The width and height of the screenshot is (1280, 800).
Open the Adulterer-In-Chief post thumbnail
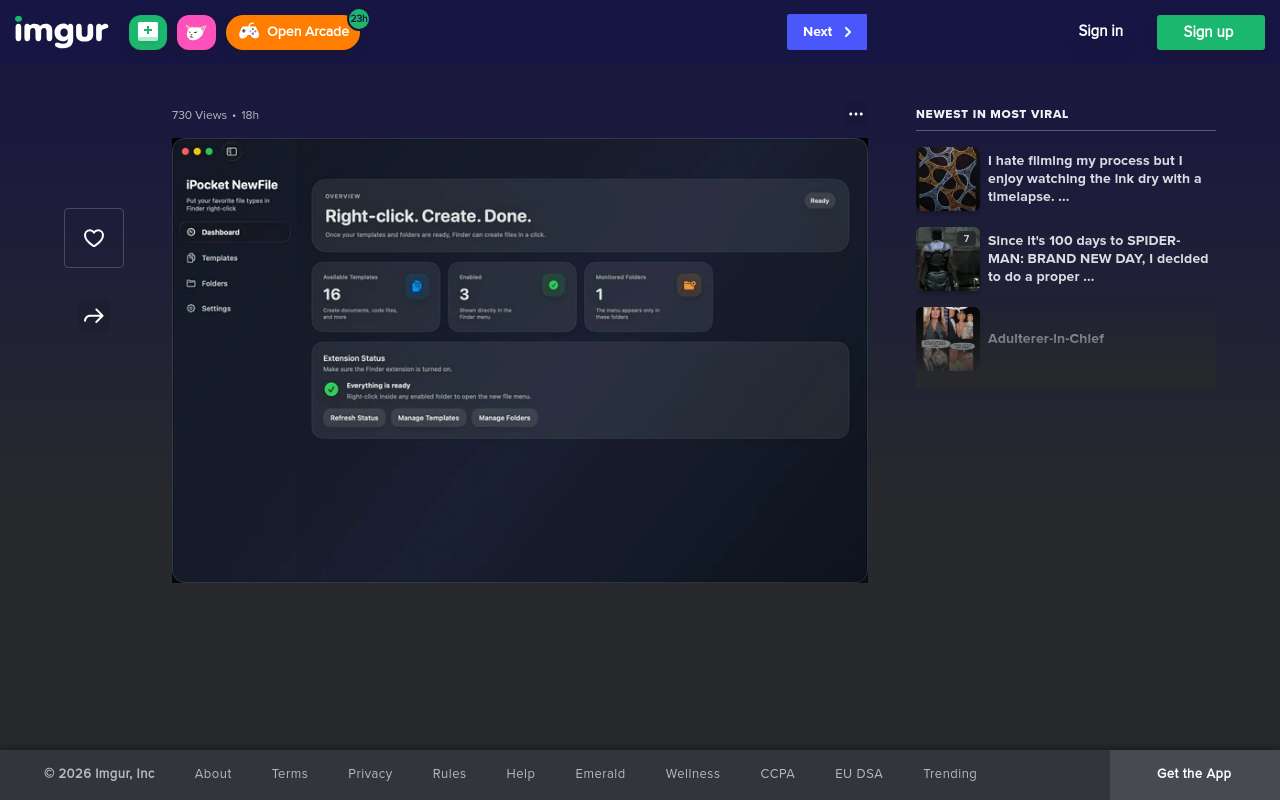click(x=947, y=339)
